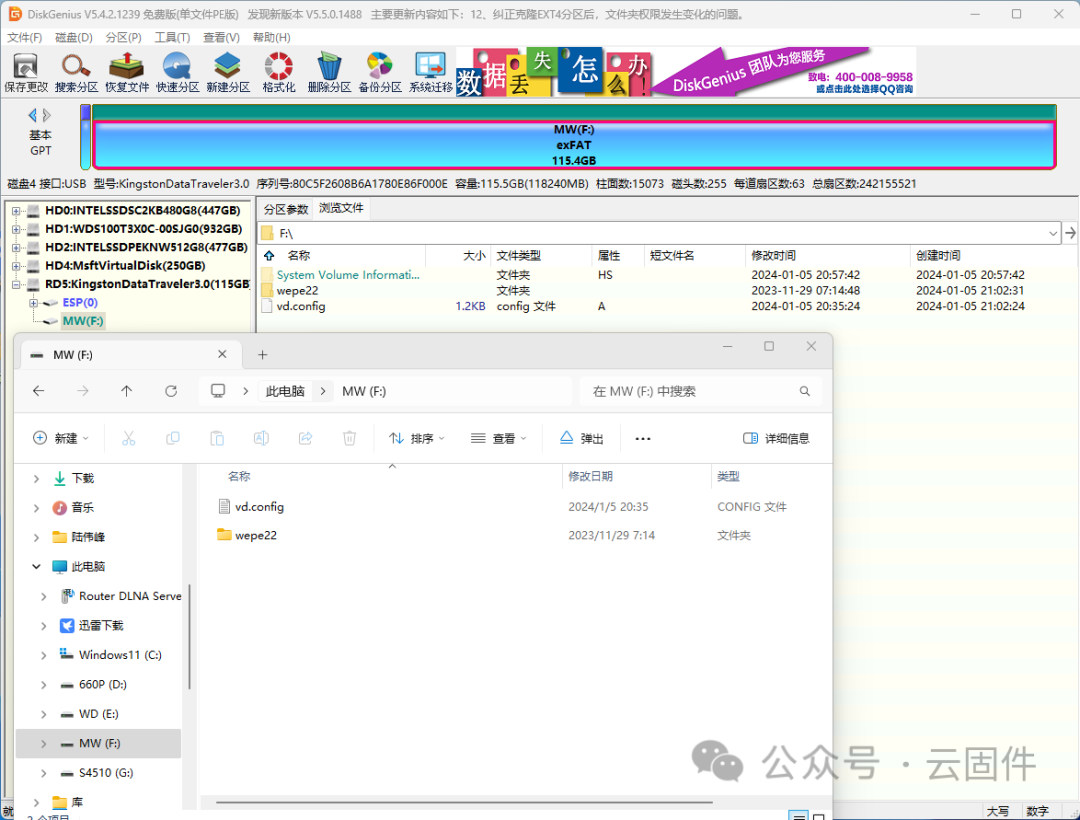Switch to the 浏览文件 tab
This screenshot has width=1080, height=820.
click(x=341, y=208)
